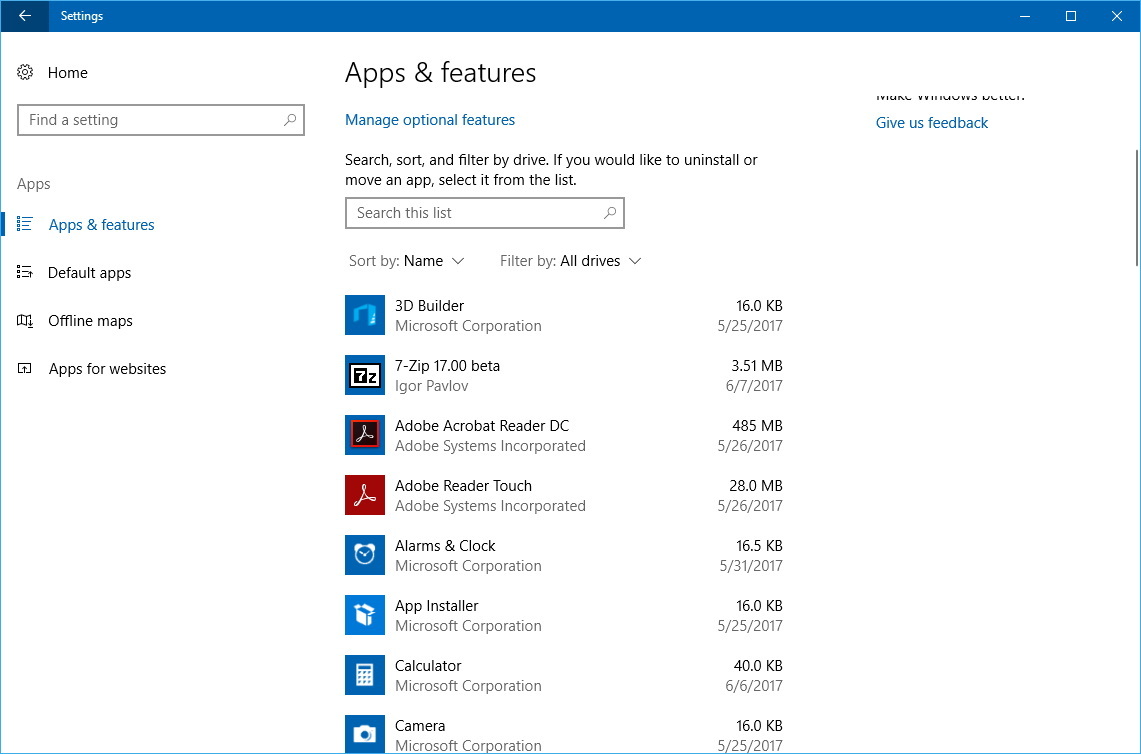The image size is (1141, 754).
Task: Select Offline maps in the sidebar
Action: [x=90, y=320]
